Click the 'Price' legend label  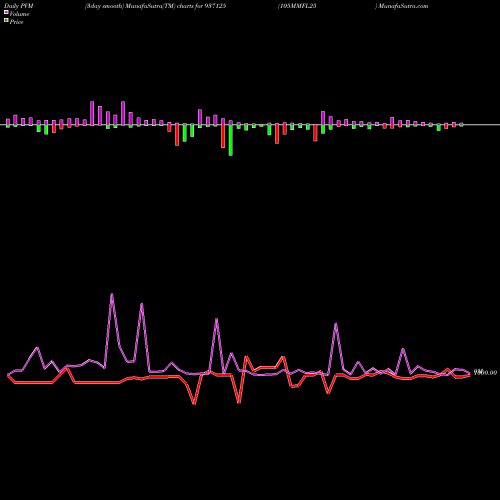tap(16, 22)
